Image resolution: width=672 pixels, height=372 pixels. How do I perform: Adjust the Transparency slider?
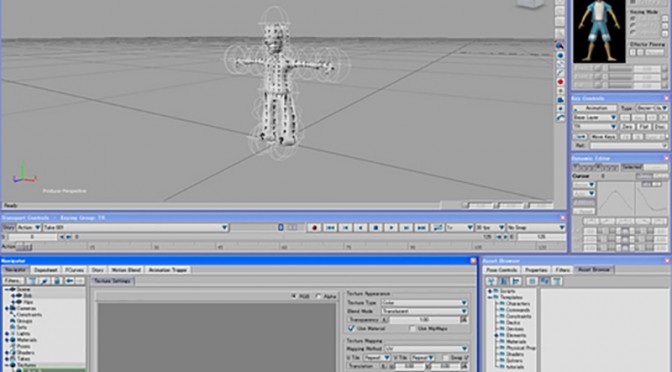(424, 320)
